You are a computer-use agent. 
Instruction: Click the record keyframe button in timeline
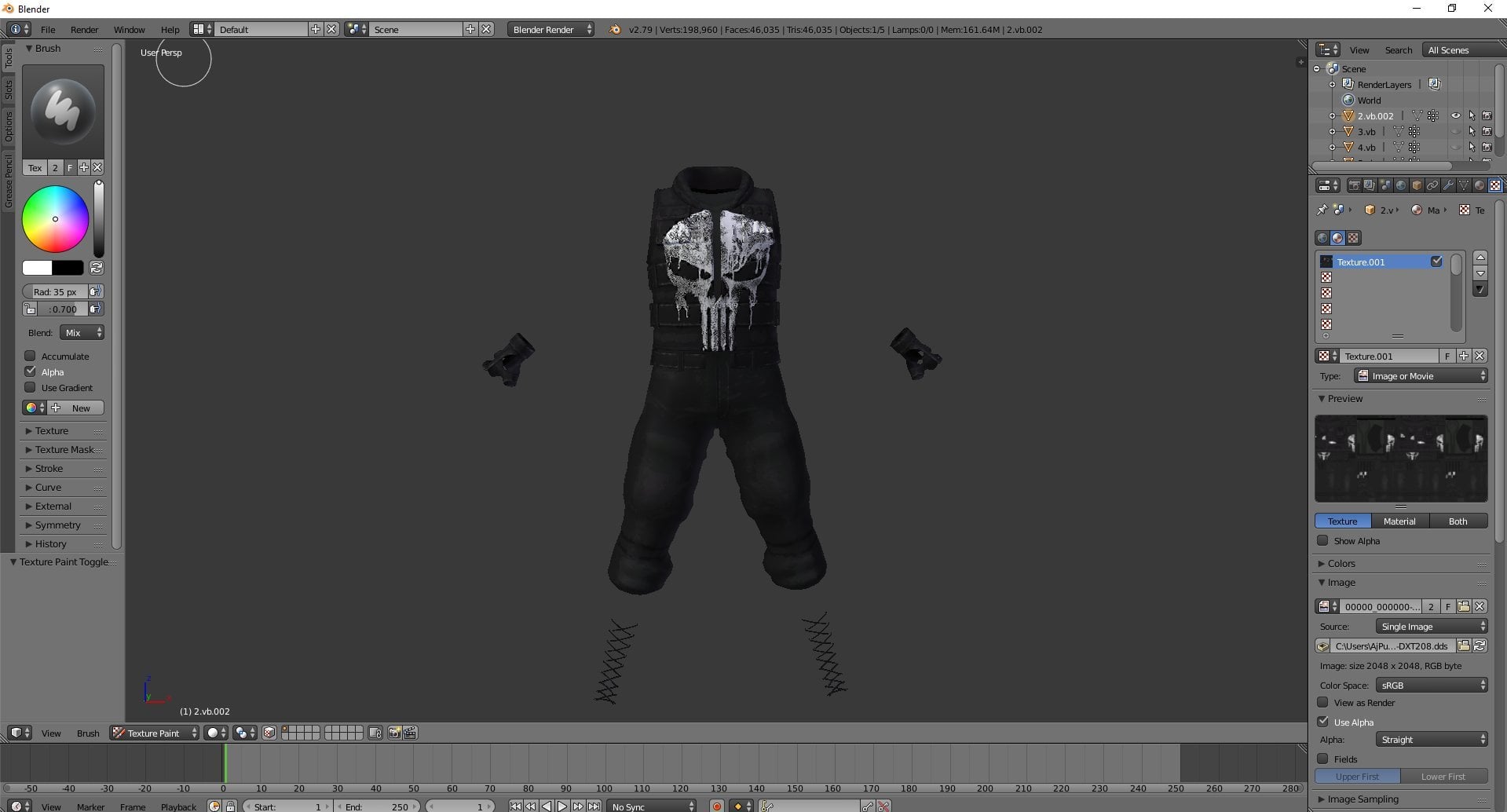click(x=716, y=806)
